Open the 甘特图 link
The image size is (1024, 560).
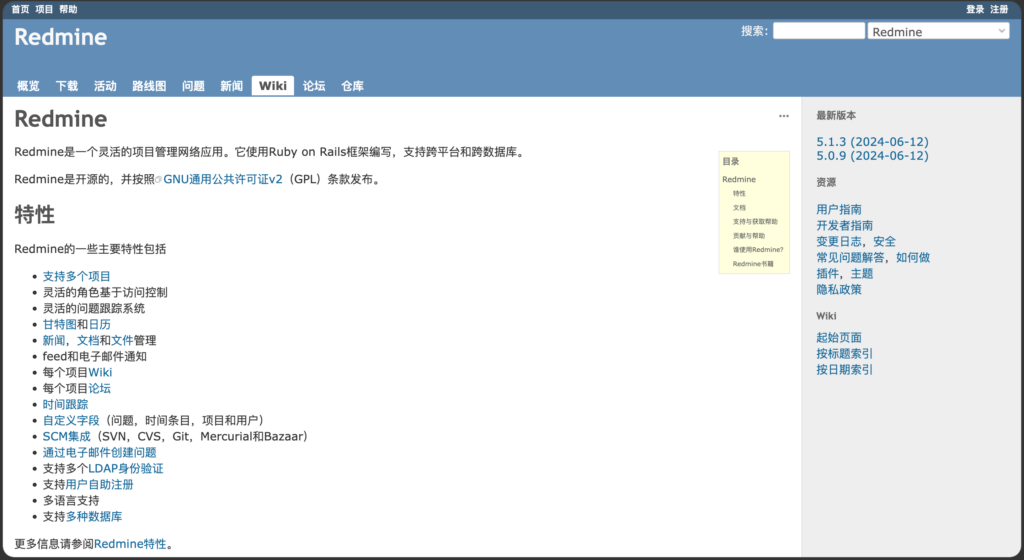(x=59, y=324)
